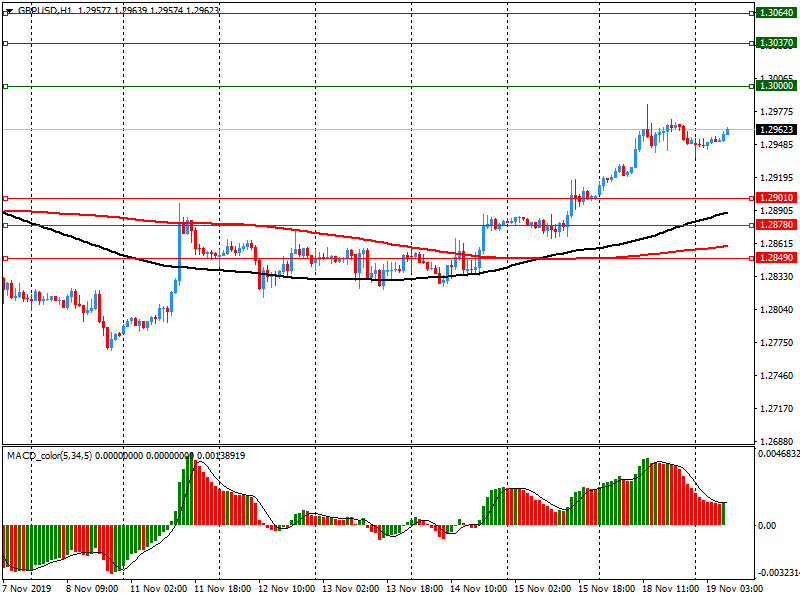Click the 14 Nov 10:00 time label
This screenshot has width=800, height=600.
pos(479,588)
